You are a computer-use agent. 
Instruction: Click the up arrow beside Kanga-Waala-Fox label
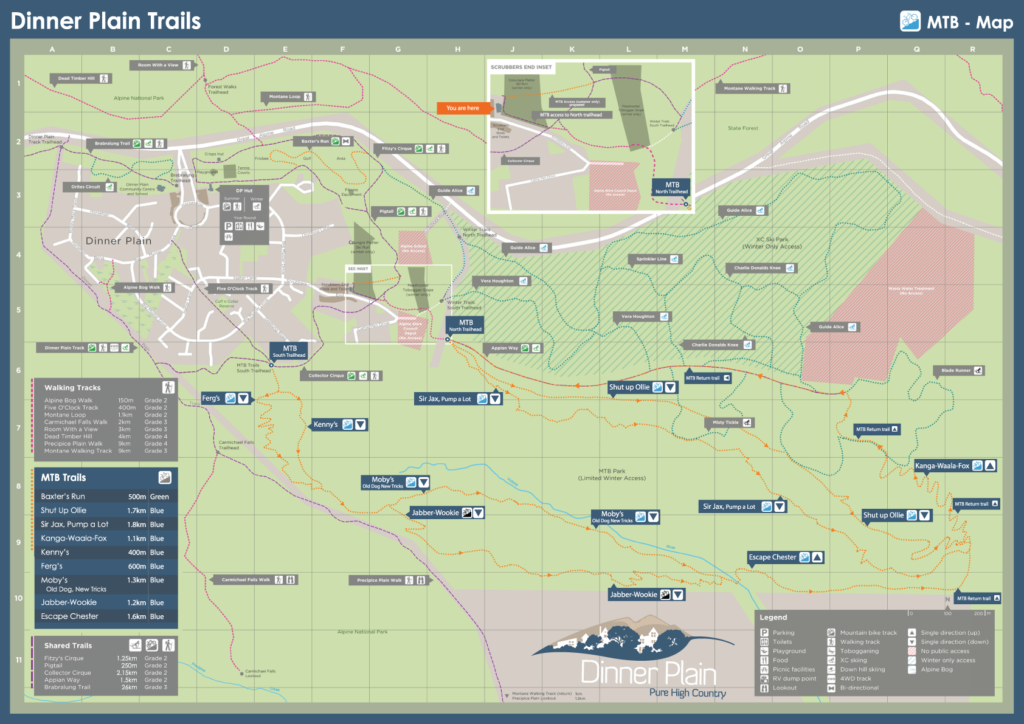click(x=990, y=465)
